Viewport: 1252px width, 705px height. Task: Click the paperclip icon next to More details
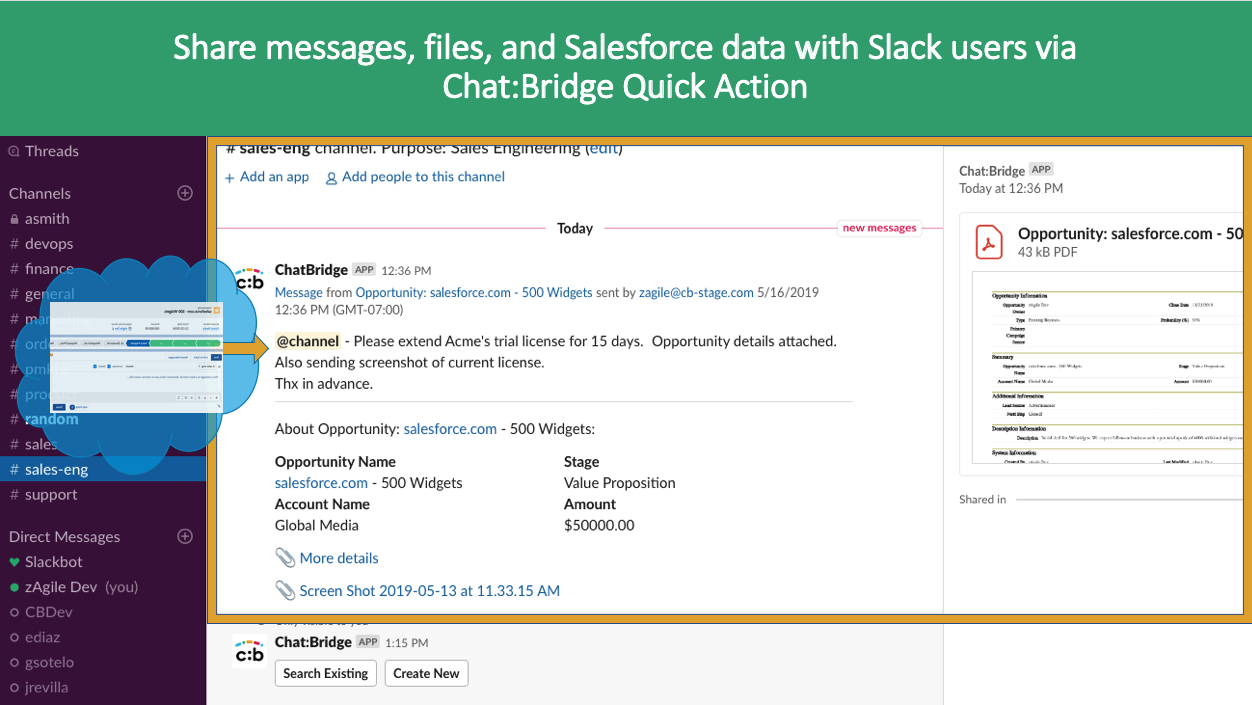pyautogui.click(x=285, y=558)
